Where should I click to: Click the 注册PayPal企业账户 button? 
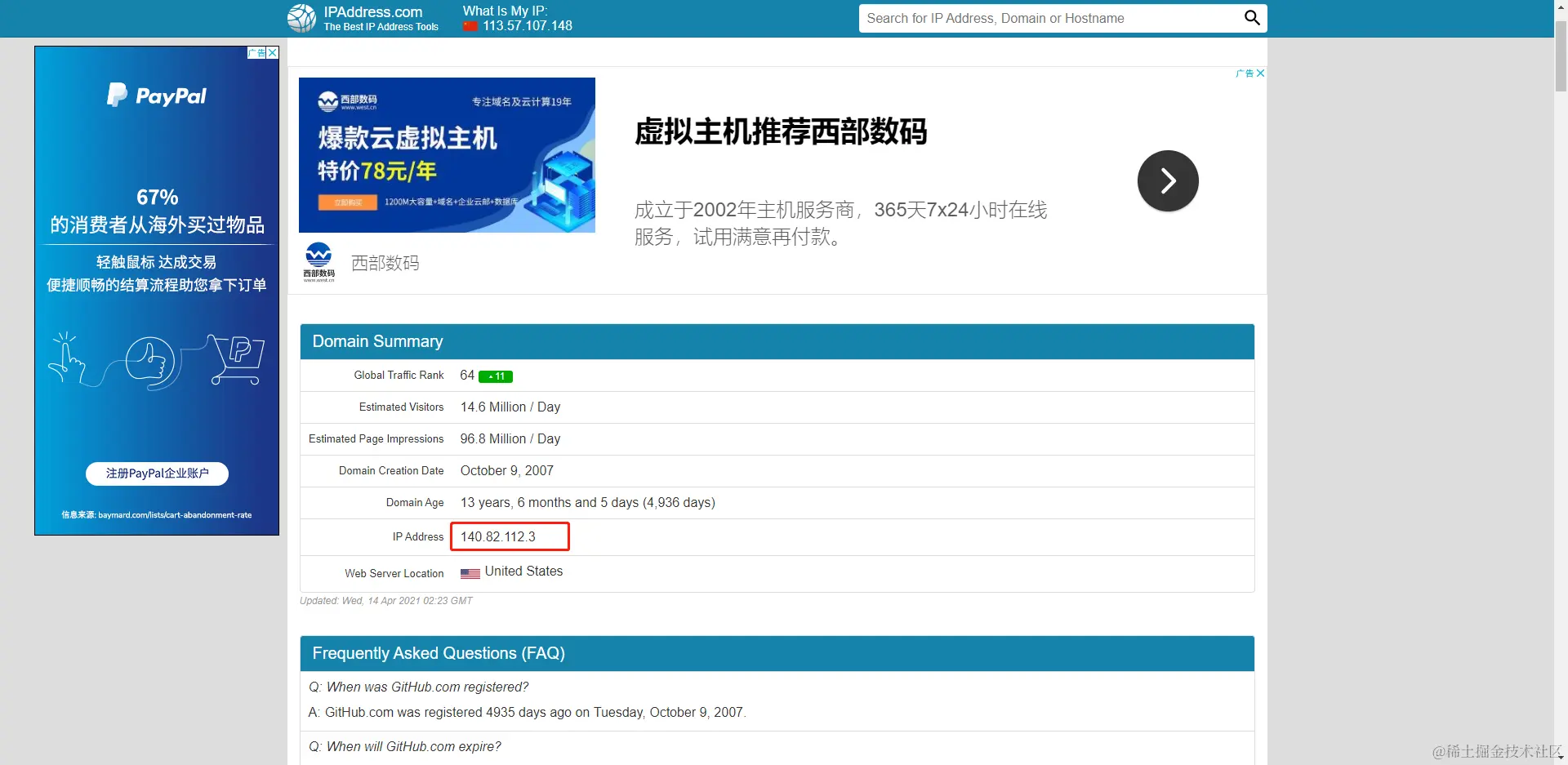coord(157,474)
